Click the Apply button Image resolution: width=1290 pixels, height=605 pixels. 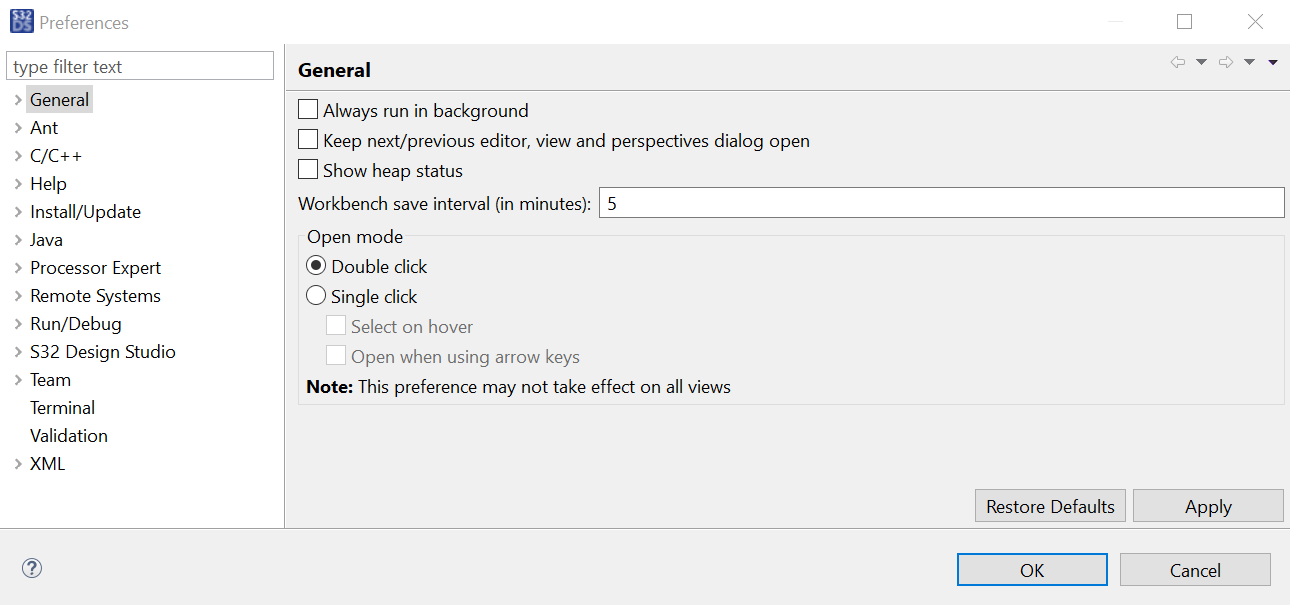click(1207, 506)
